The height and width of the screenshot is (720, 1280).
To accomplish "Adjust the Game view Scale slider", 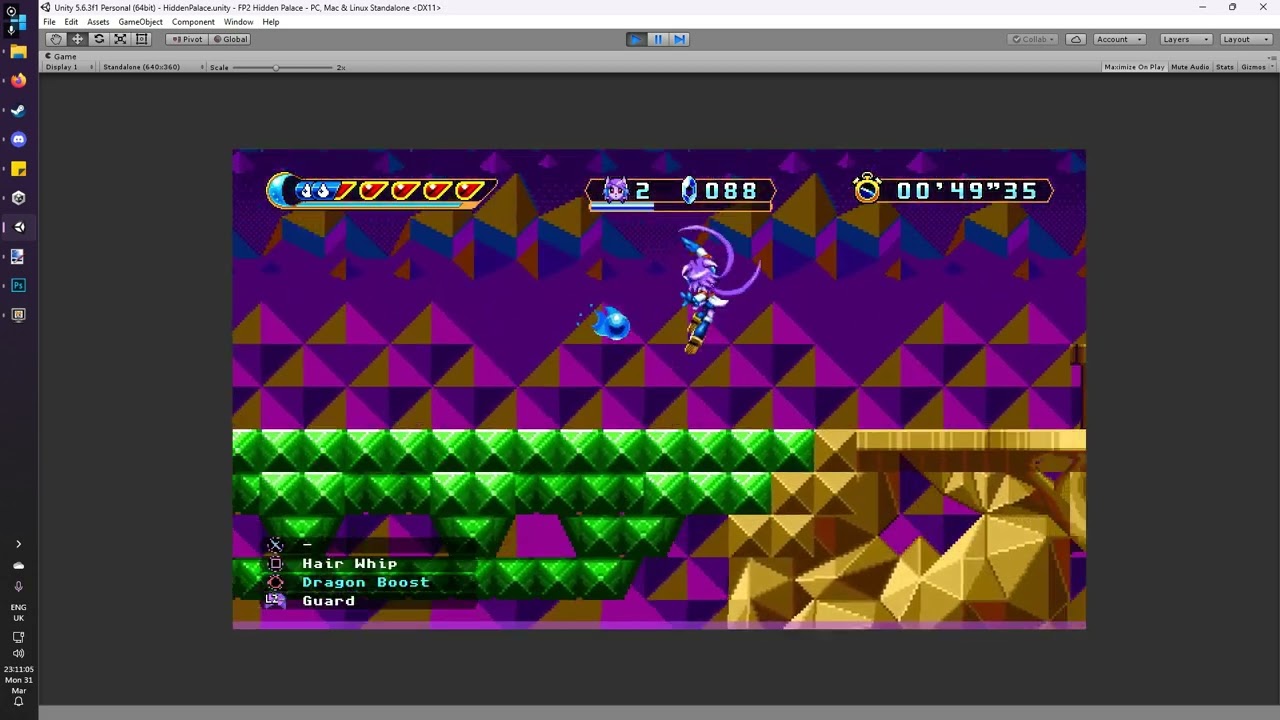I will point(283,67).
